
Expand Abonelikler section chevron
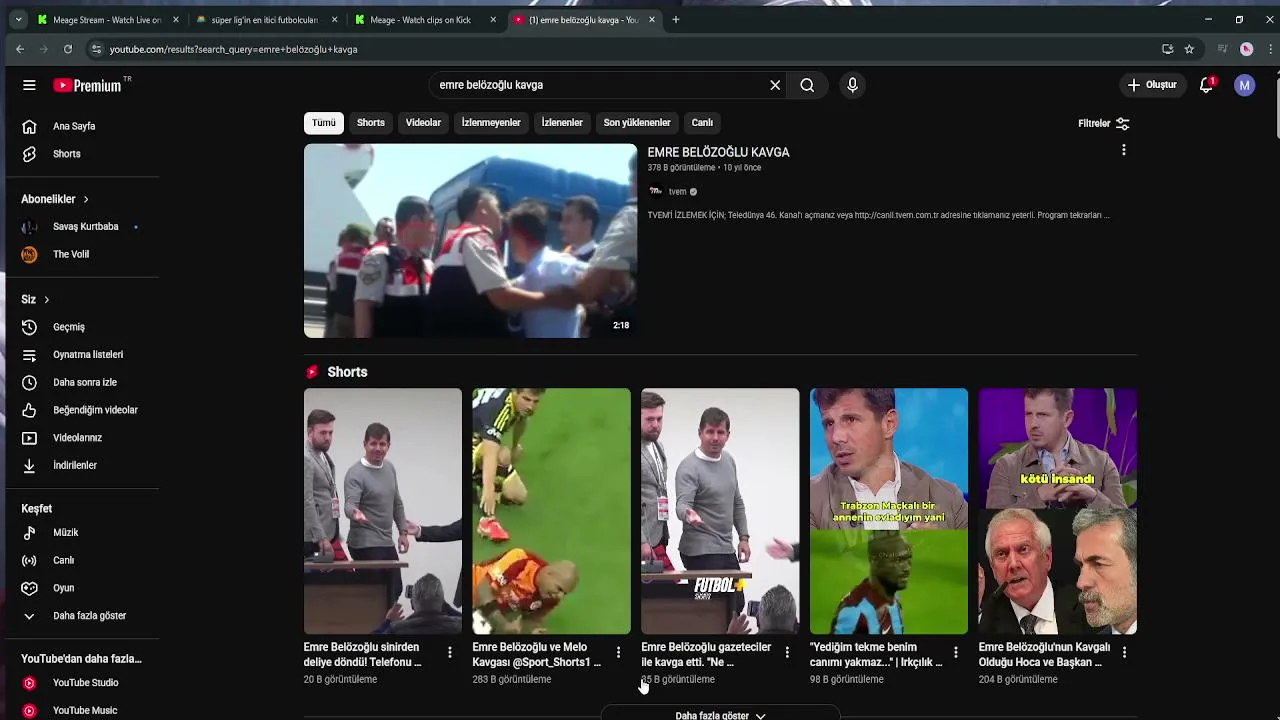pyautogui.click(x=86, y=199)
